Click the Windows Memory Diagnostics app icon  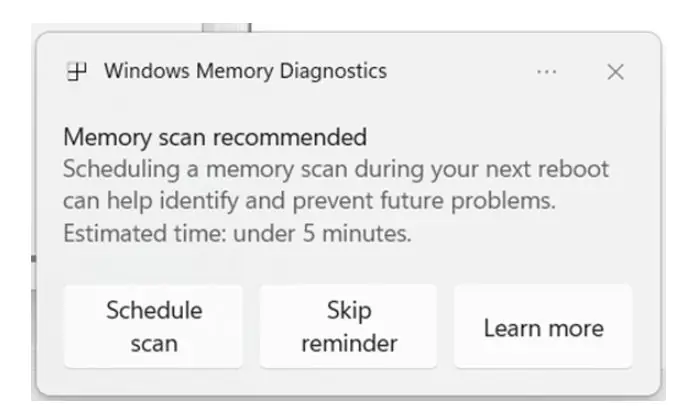click(x=76, y=72)
